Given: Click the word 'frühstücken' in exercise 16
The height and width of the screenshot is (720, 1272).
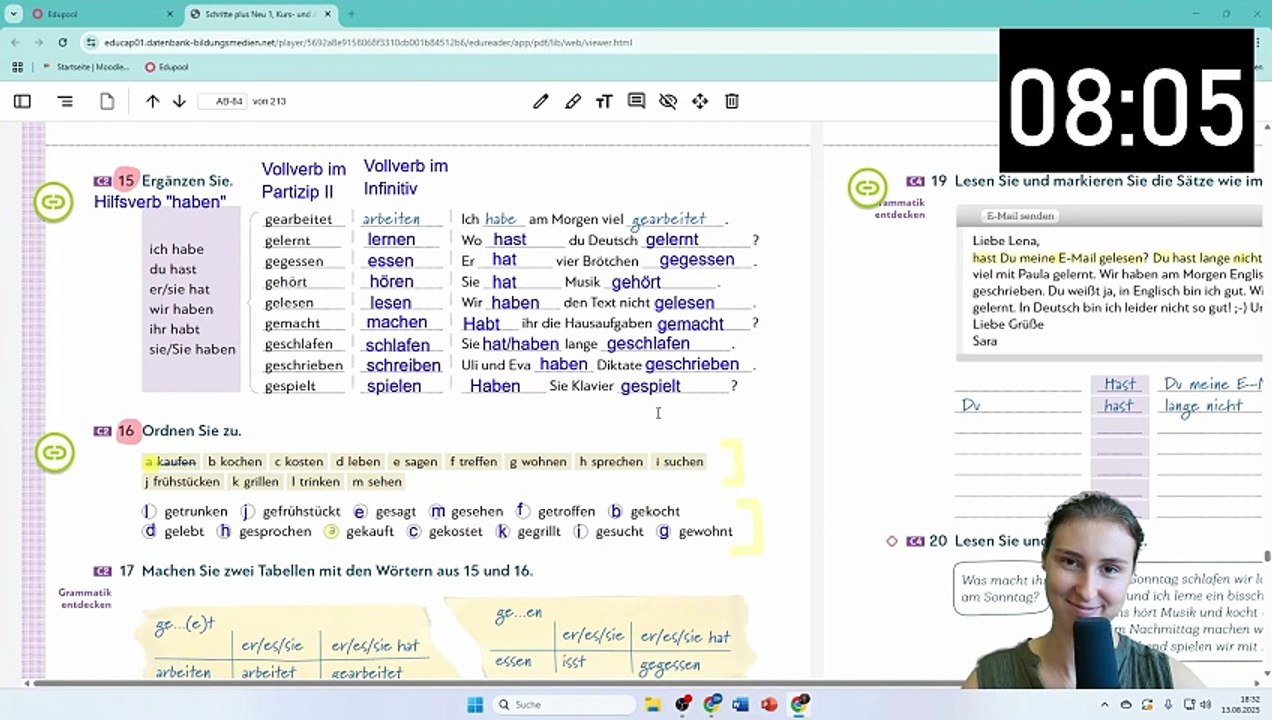Looking at the screenshot, I should coord(186,482).
